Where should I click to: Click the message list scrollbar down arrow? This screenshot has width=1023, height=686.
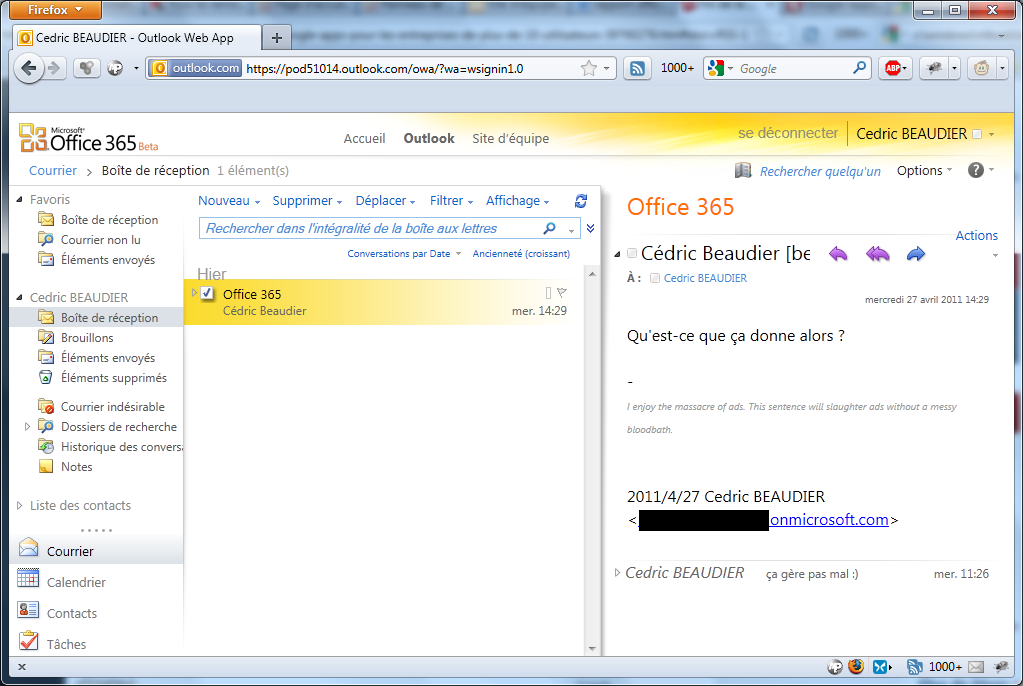[x=592, y=648]
